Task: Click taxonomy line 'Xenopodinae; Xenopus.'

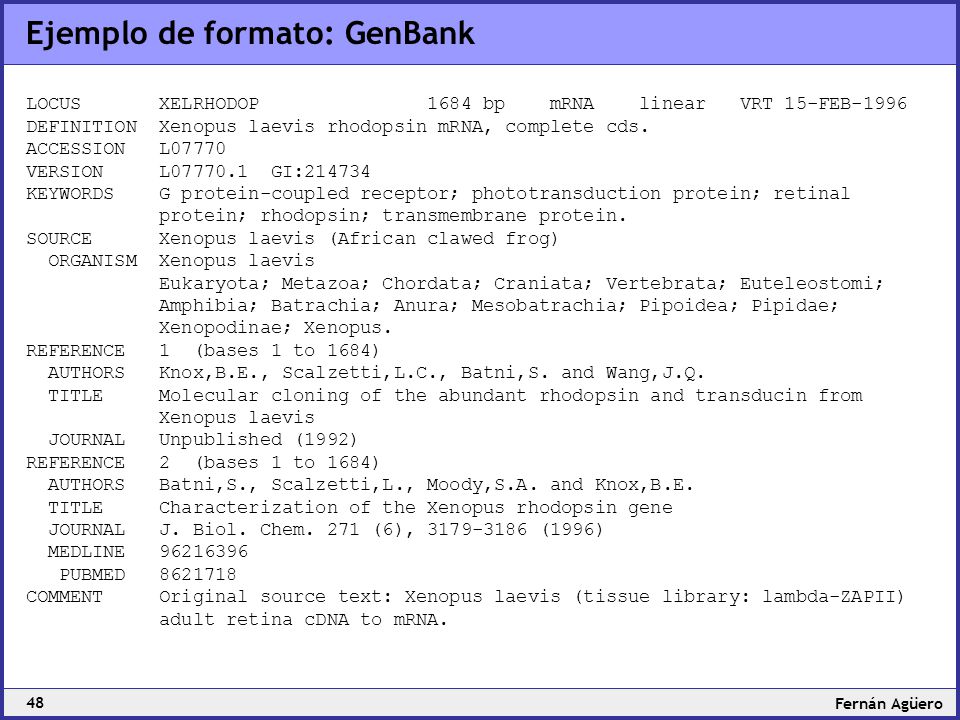Action: click(x=275, y=328)
